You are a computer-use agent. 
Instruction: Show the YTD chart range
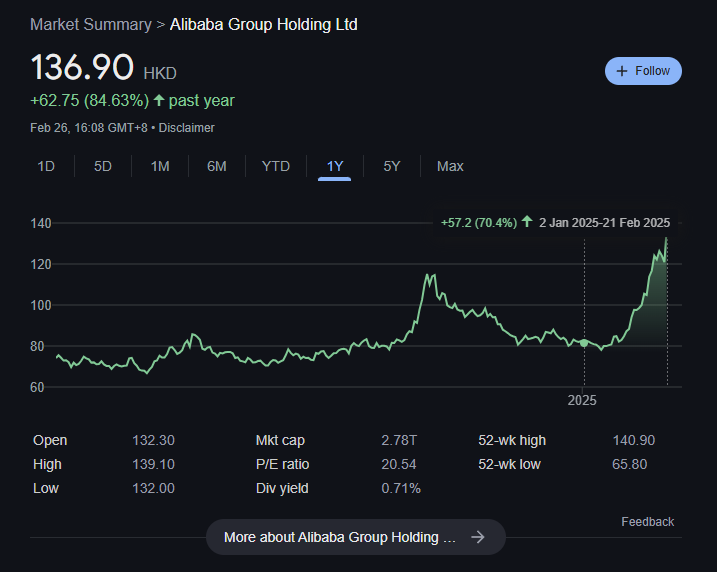click(276, 166)
